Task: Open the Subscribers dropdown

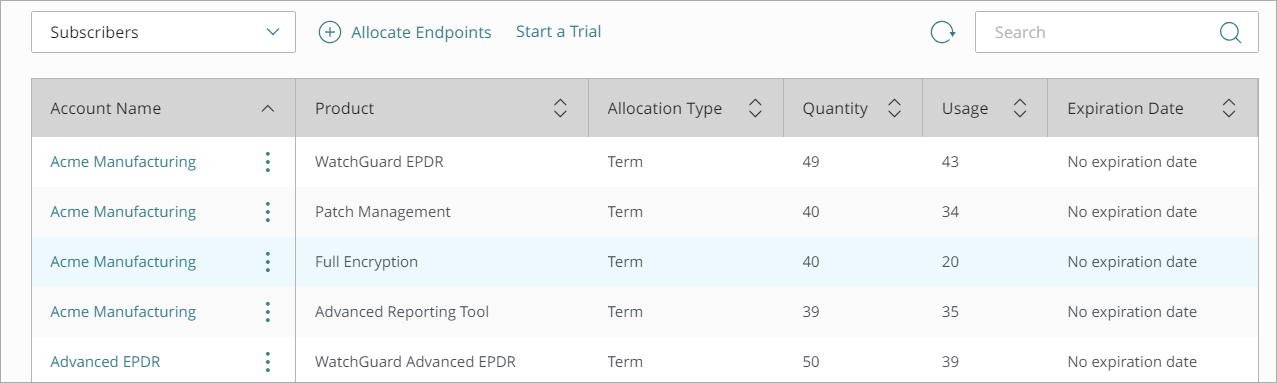Action: [163, 32]
